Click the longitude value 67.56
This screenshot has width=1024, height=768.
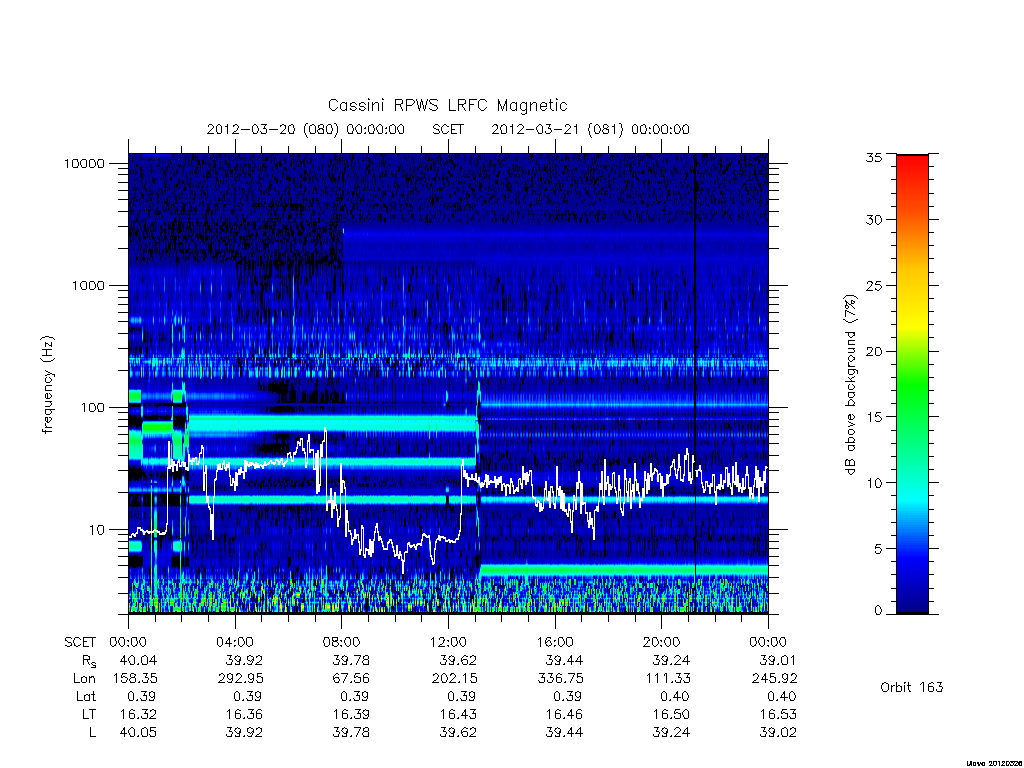tap(351, 679)
